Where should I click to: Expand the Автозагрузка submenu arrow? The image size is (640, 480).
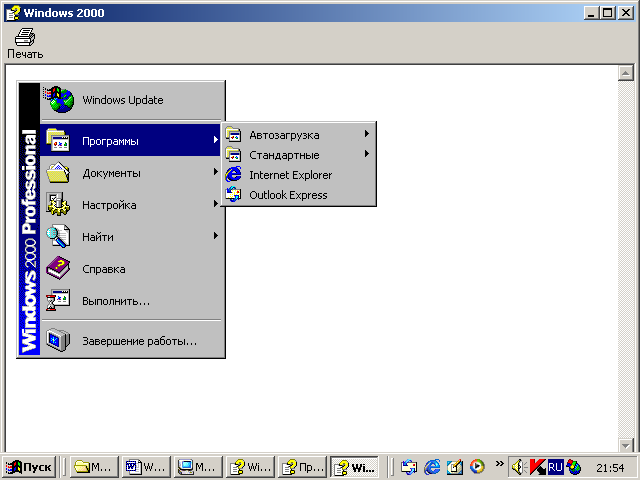pyautogui.click(x=367, y=133)
